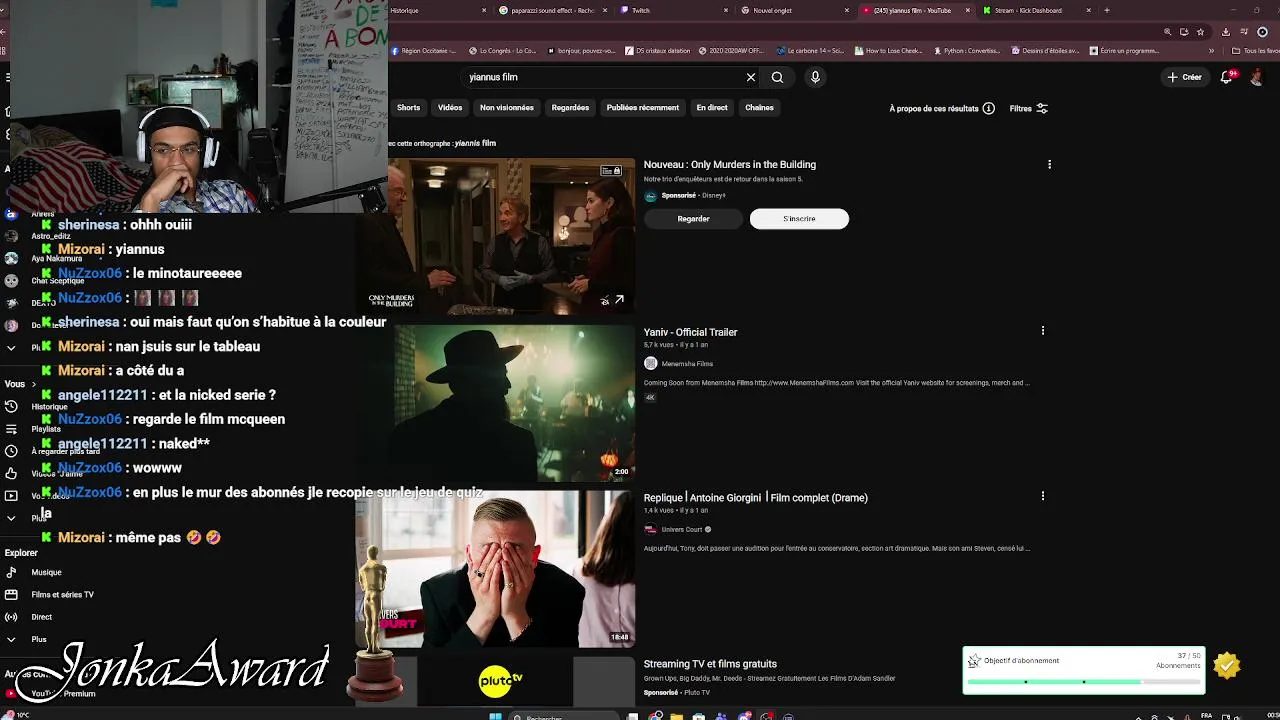Click the zoom magnifier icon in address bar
This screenshot has width=1280, height=720.
tap(1167, 31)
